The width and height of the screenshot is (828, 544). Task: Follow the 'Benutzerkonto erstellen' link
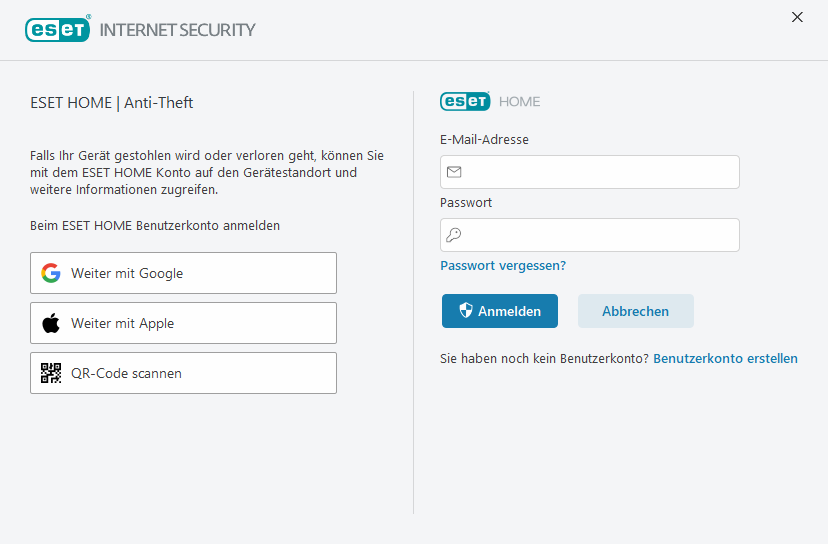[725, 358]
